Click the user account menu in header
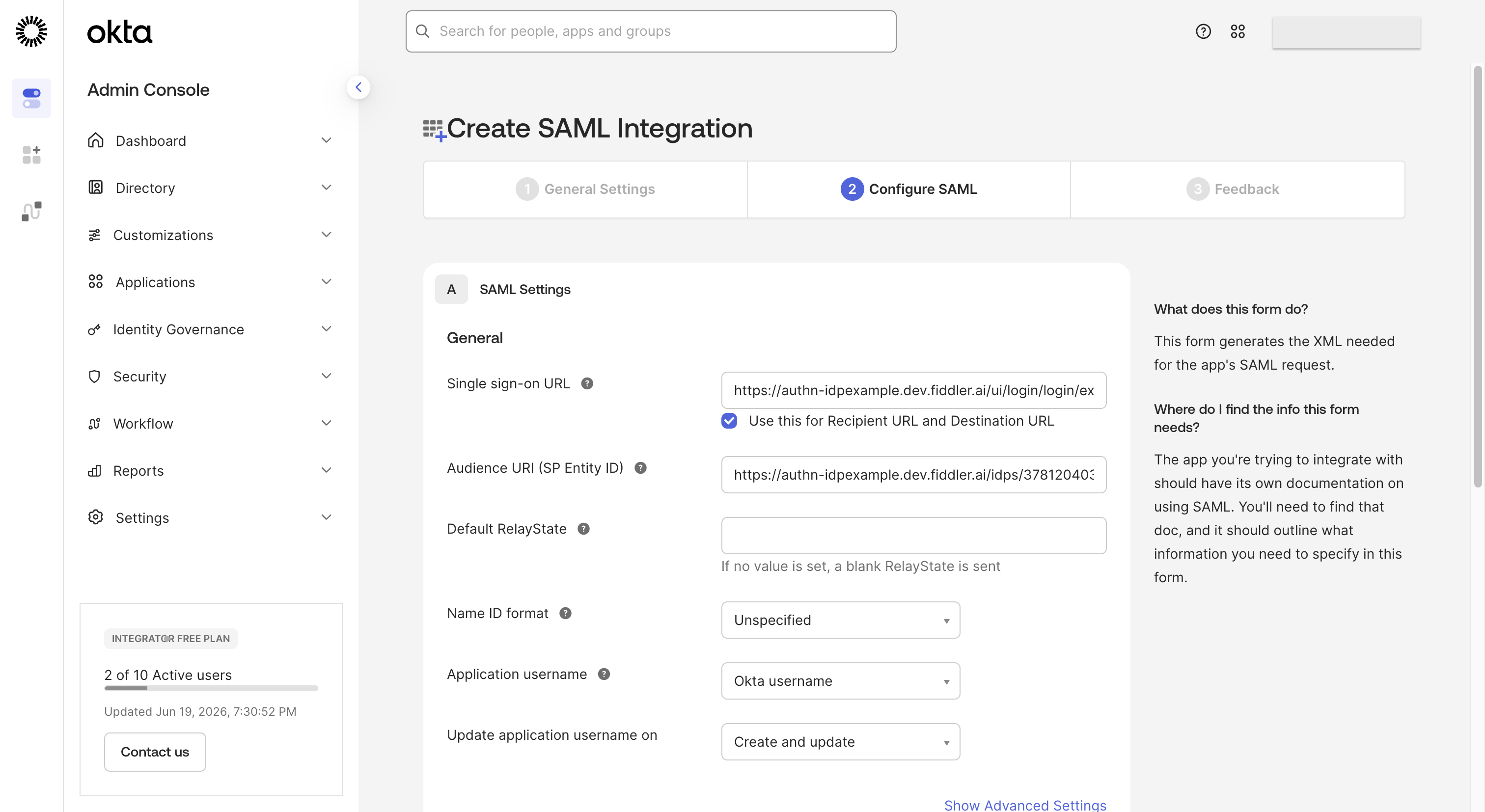Screen dimensions: 1485x812 pyautogui.click(x=1347, y=32)
